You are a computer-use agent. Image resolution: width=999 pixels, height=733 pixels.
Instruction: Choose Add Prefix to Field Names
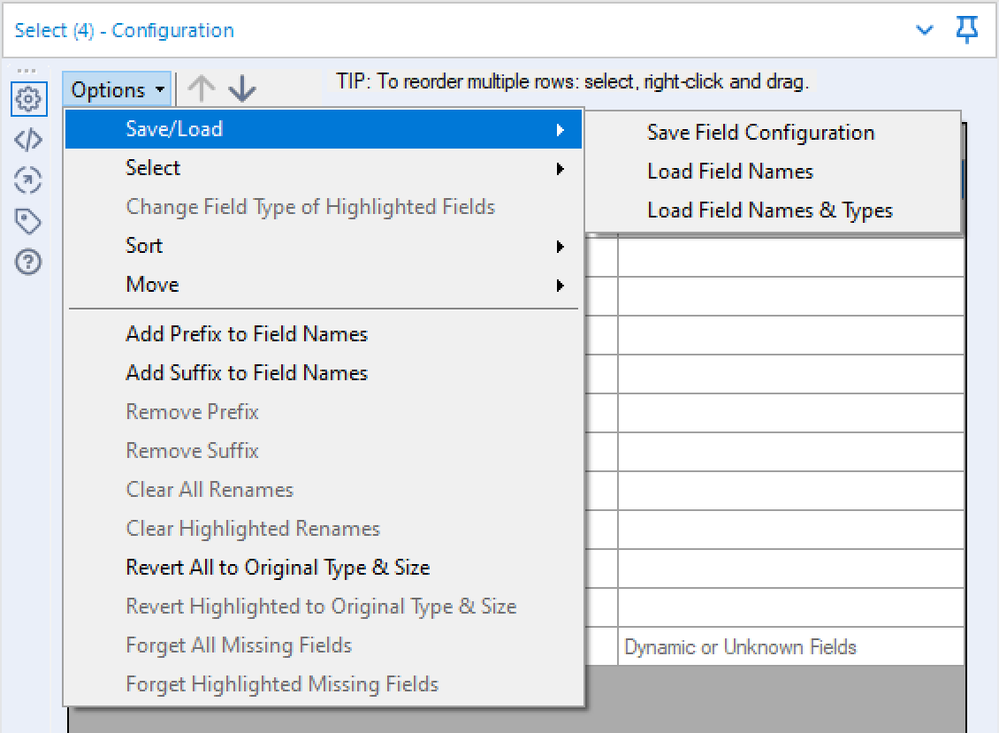[246, 334]
